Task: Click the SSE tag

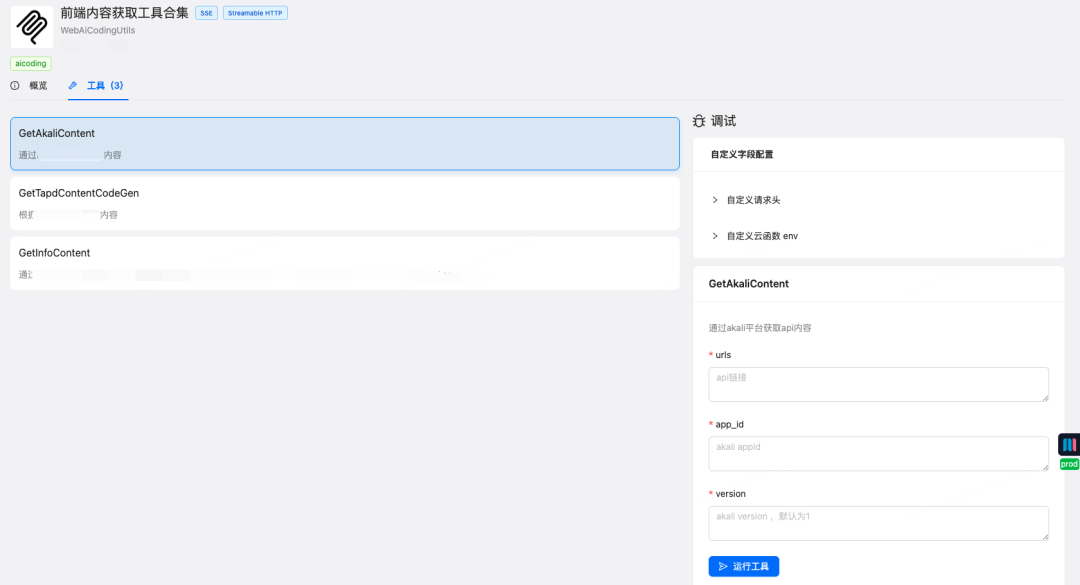Action: (207, 13)
